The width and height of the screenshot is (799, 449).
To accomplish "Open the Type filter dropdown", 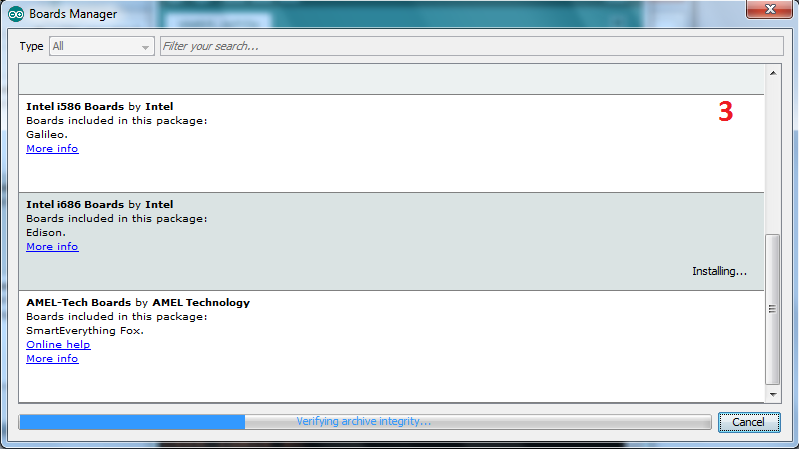I will tap(102, 46).
